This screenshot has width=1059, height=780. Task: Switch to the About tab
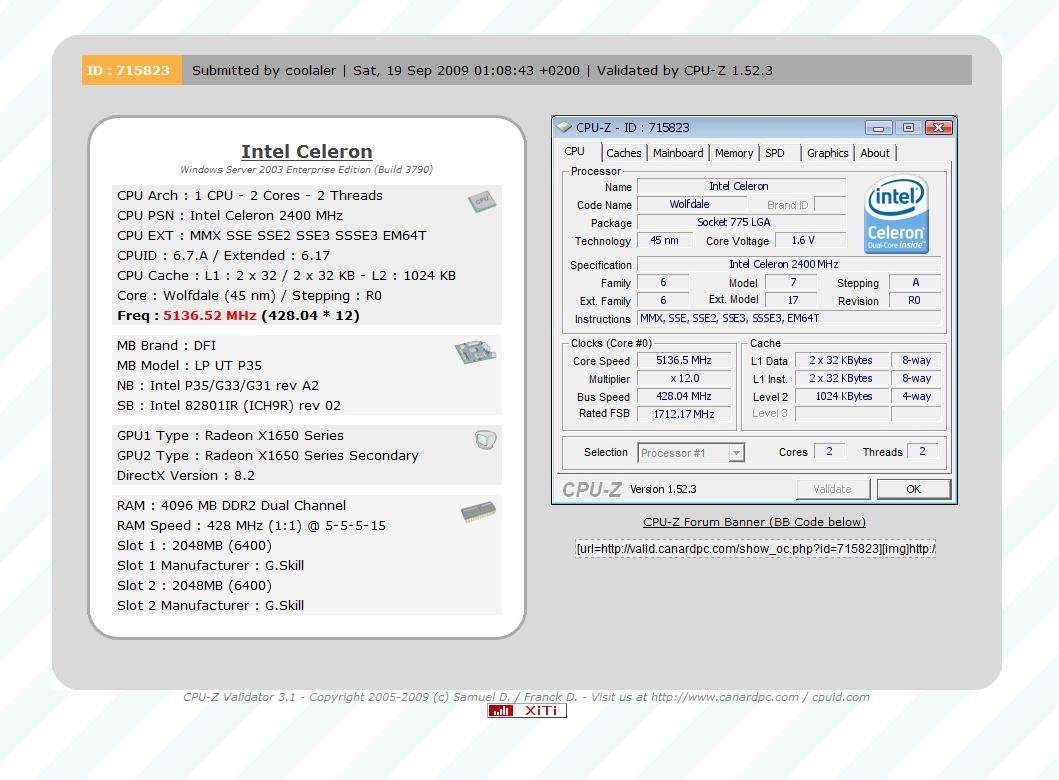pos(875,153)
